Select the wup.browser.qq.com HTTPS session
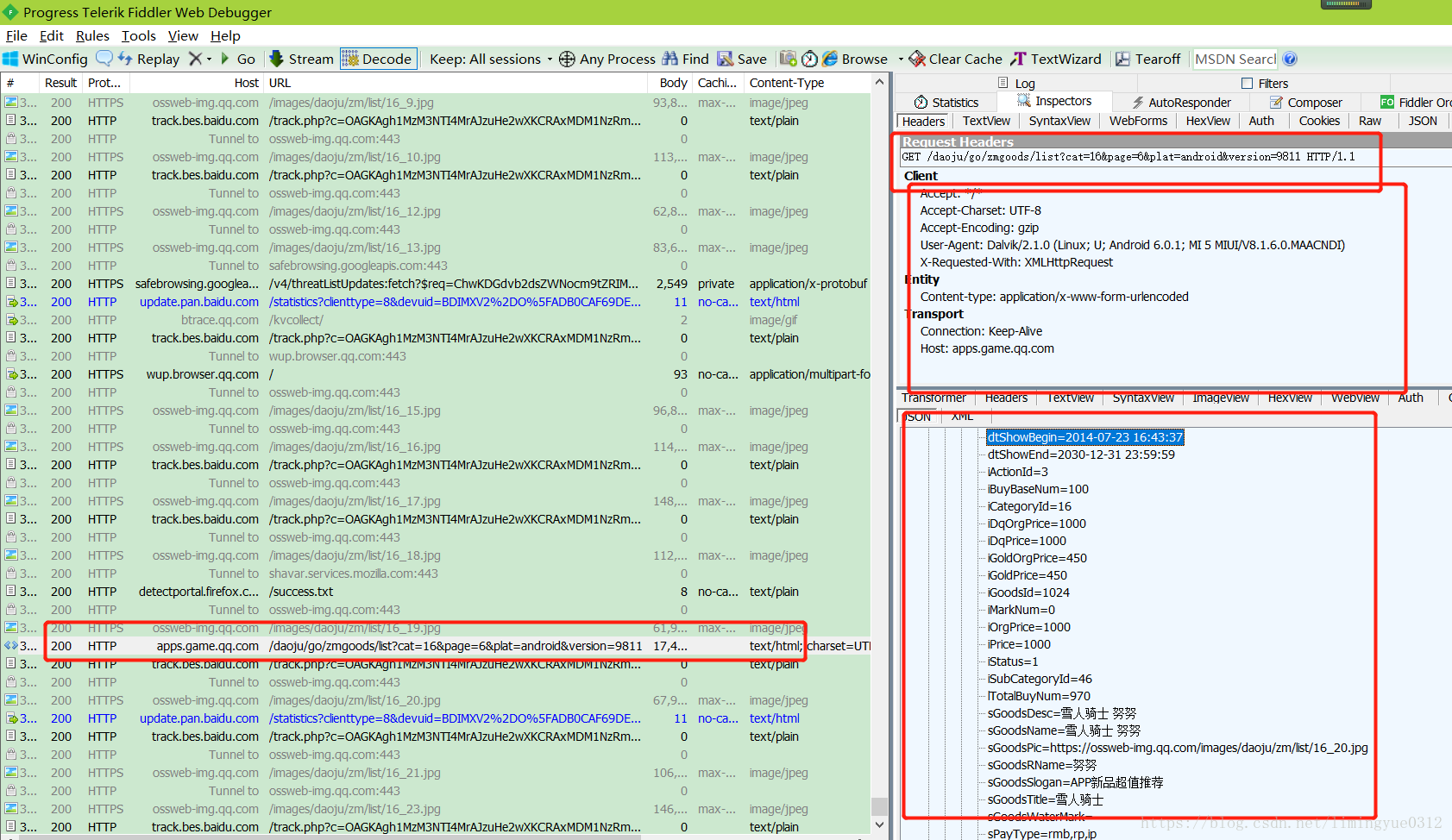Screen dimensions: 1452x840 (436, 374)
